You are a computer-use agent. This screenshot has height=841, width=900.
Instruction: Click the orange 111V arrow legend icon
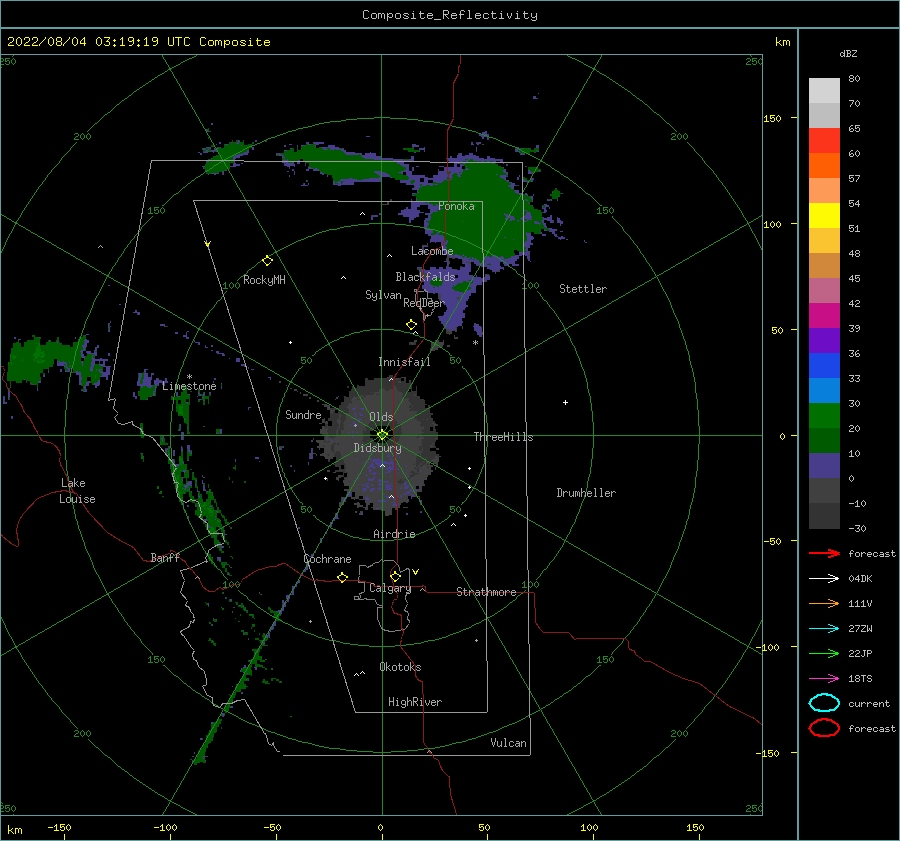(x=824, y=603)
